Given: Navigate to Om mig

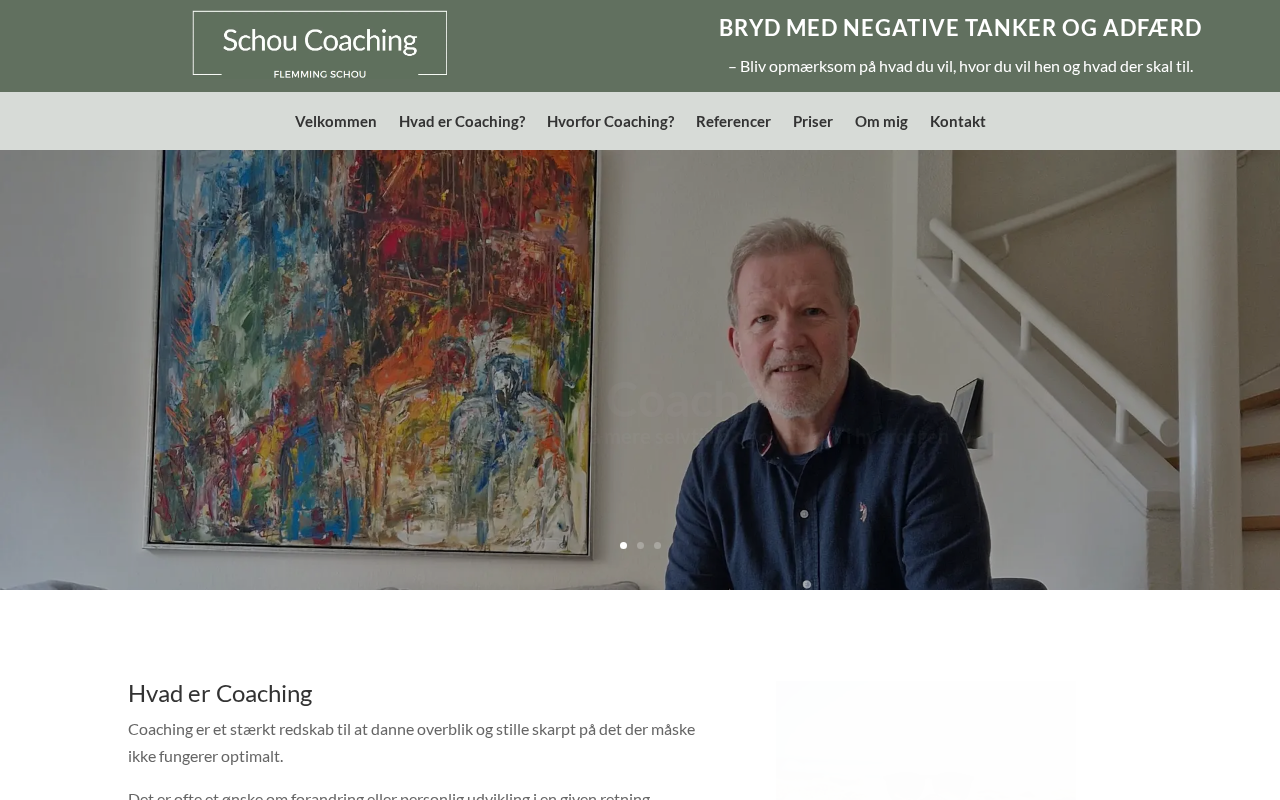Looking at the screenshot, I should (881, 121).
